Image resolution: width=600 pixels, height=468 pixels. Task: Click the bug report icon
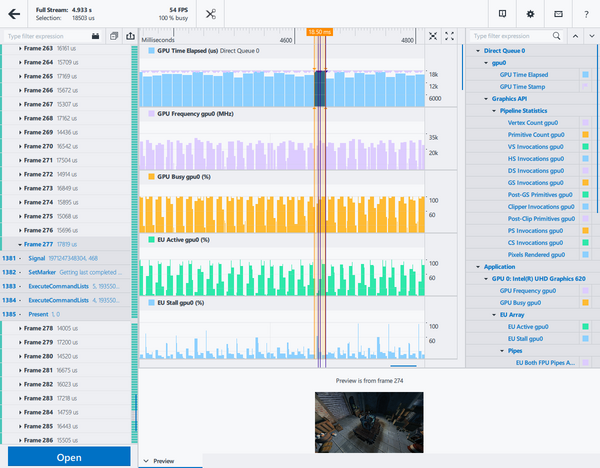[x=558, y=14]
